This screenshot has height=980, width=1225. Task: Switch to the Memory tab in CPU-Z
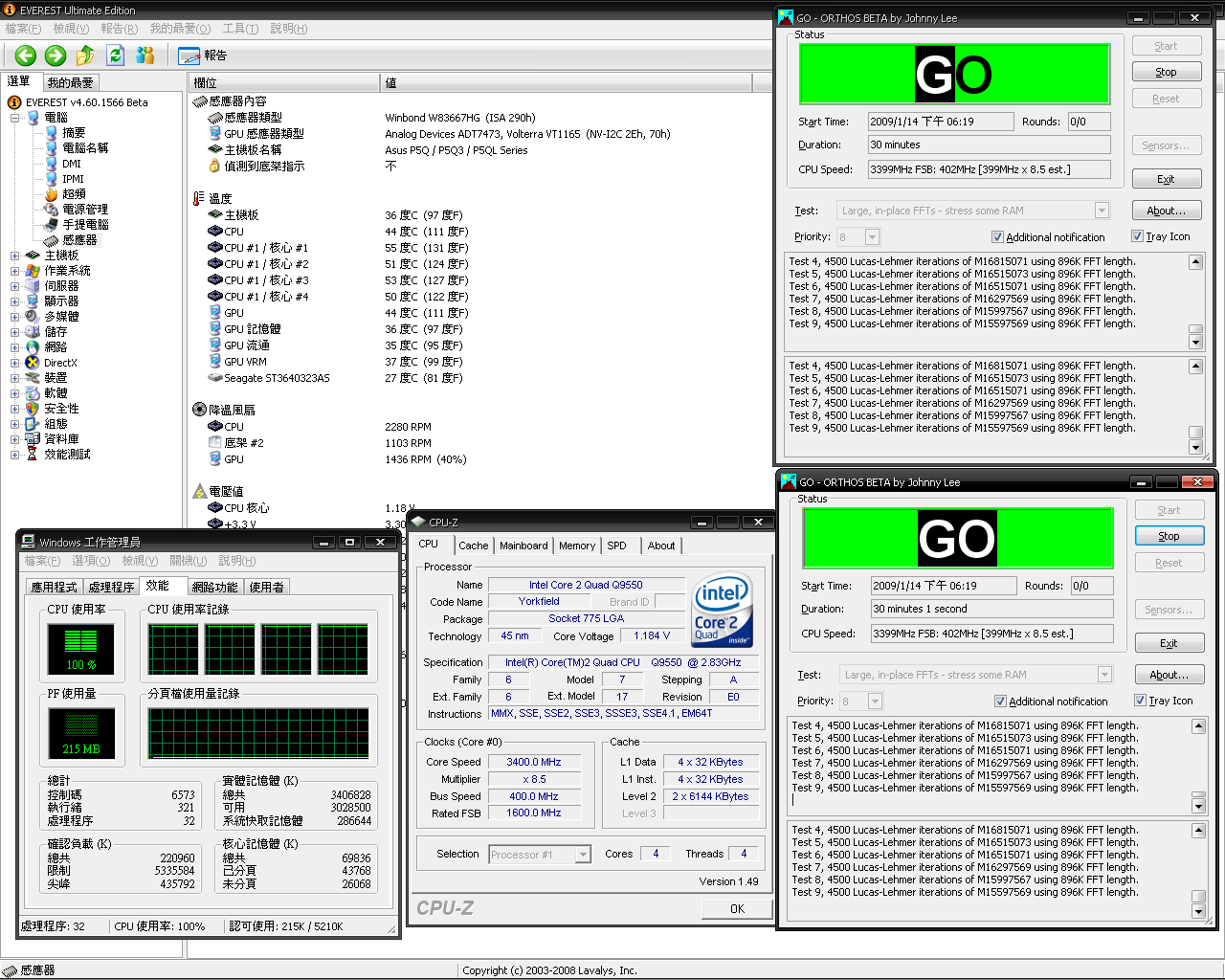pyautogui.click(x=577, y=546)
